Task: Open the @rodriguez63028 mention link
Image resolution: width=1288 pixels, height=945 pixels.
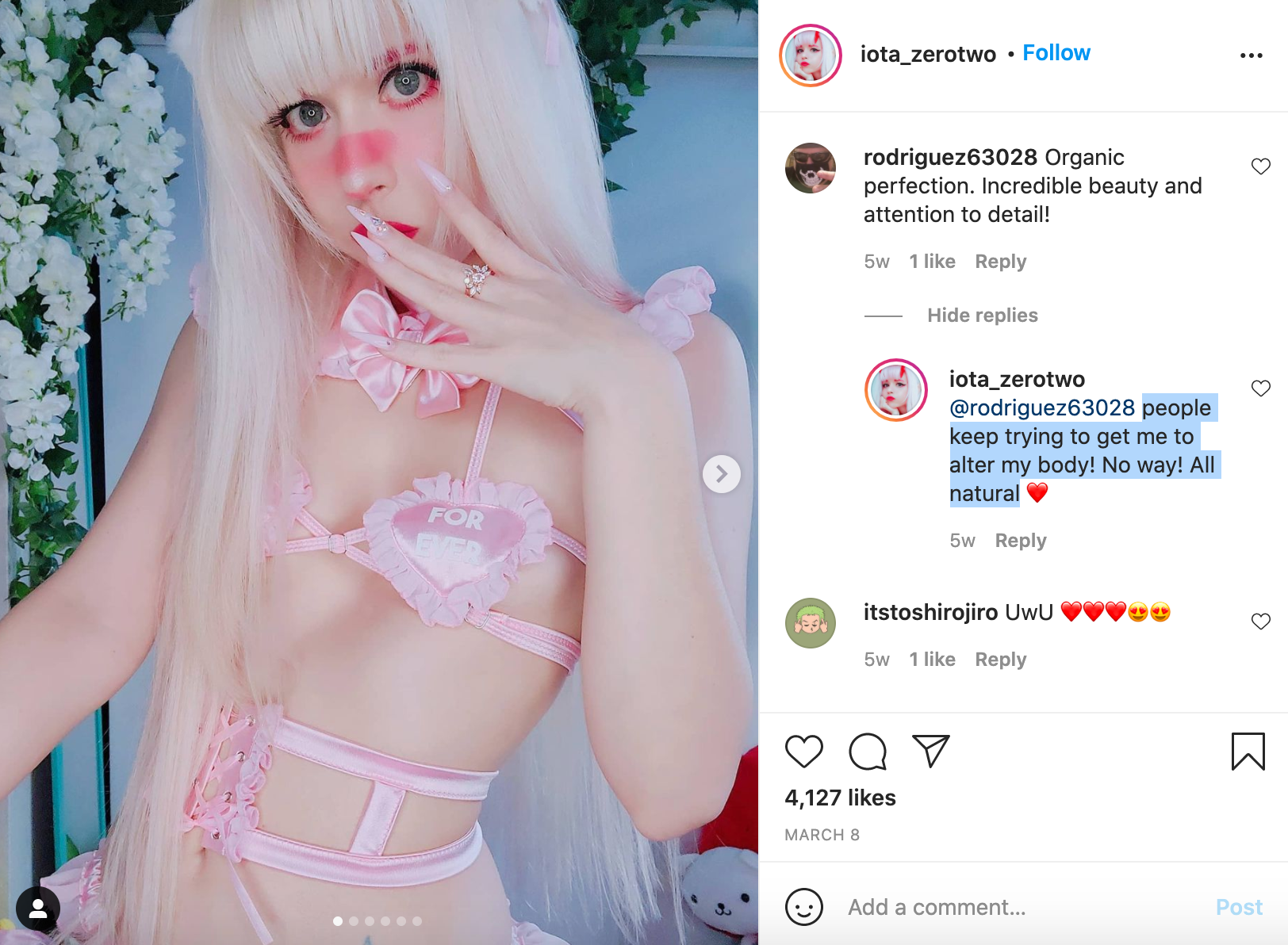Action: (1041, 407)
